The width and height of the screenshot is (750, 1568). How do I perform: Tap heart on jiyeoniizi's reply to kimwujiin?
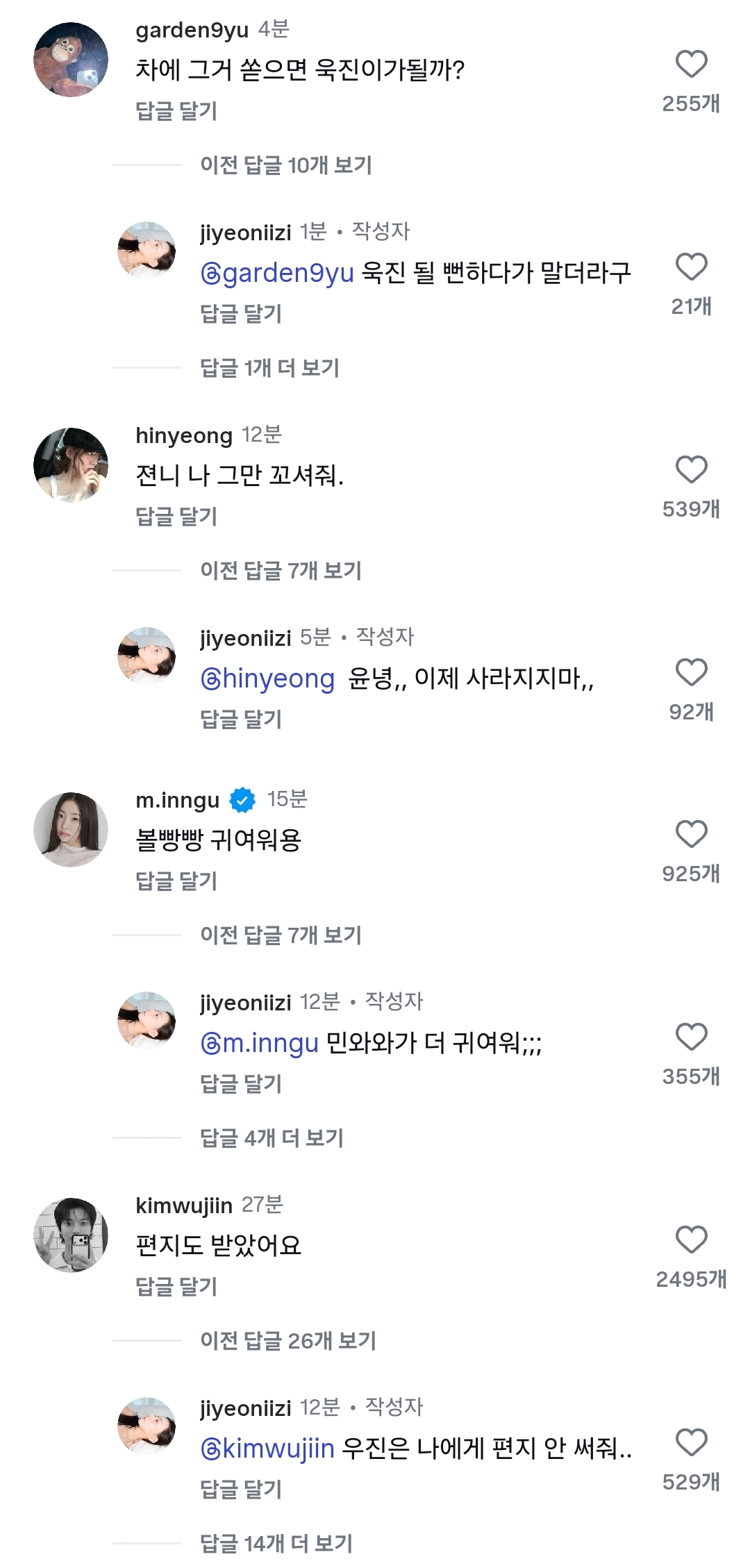point(691,1443)
